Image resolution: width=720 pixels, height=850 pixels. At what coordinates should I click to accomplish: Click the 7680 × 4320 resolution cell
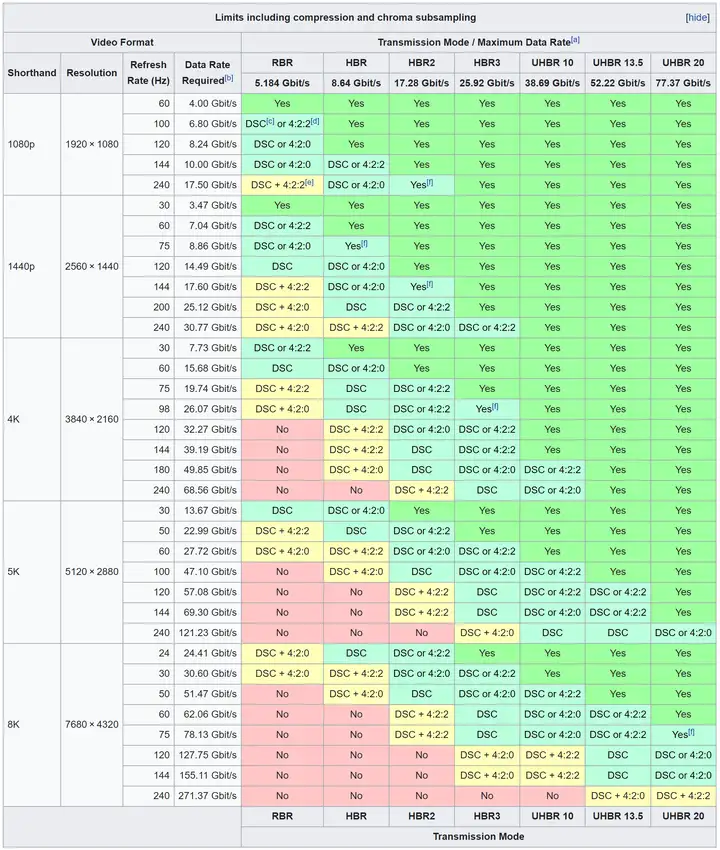coord(92,724)
